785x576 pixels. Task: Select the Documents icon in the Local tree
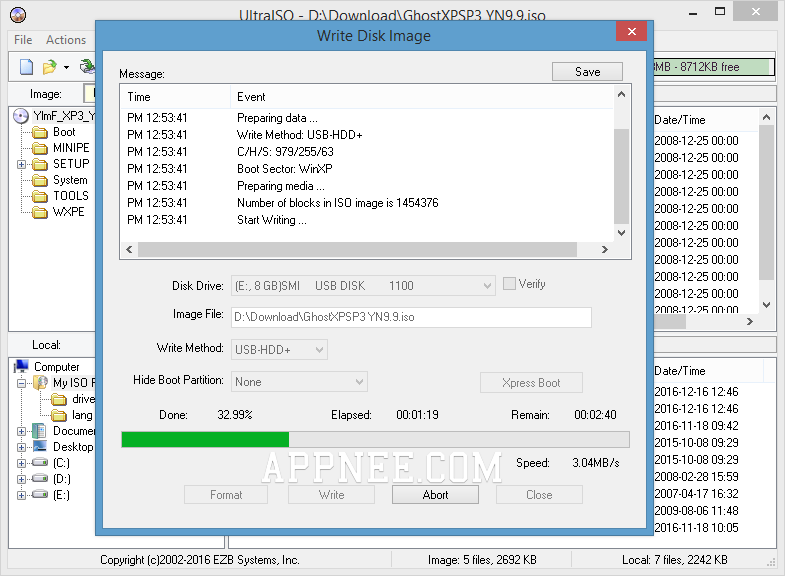40,431
